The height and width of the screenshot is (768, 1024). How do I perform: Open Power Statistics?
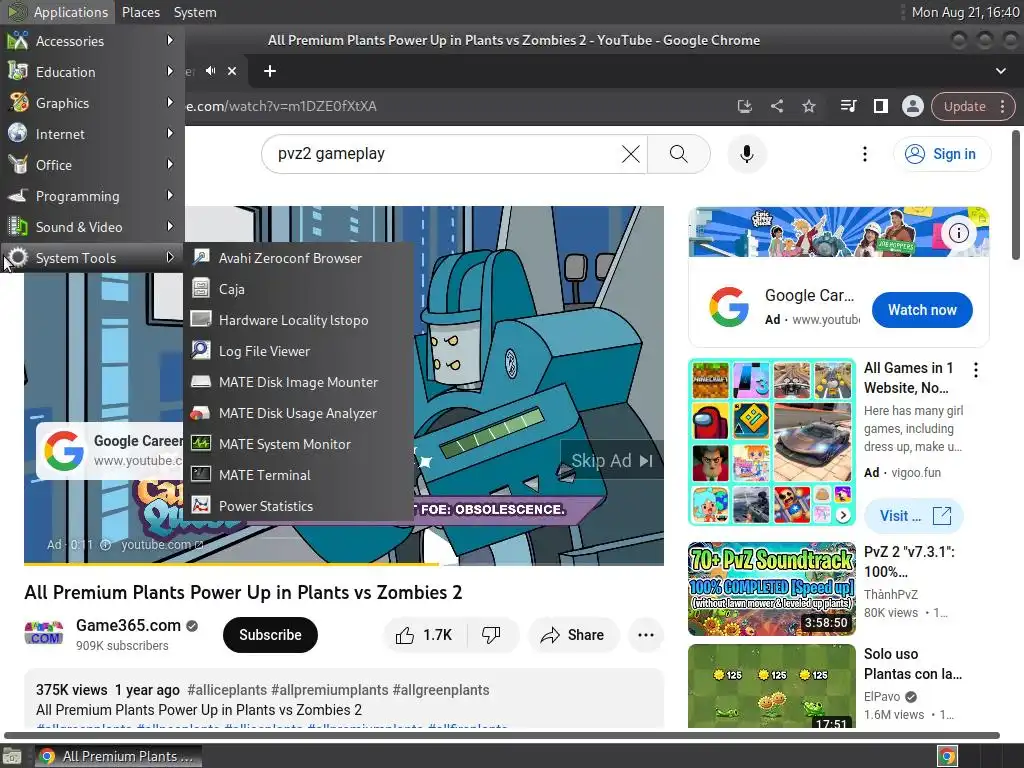pyautogui.click(x=298, y=506)
